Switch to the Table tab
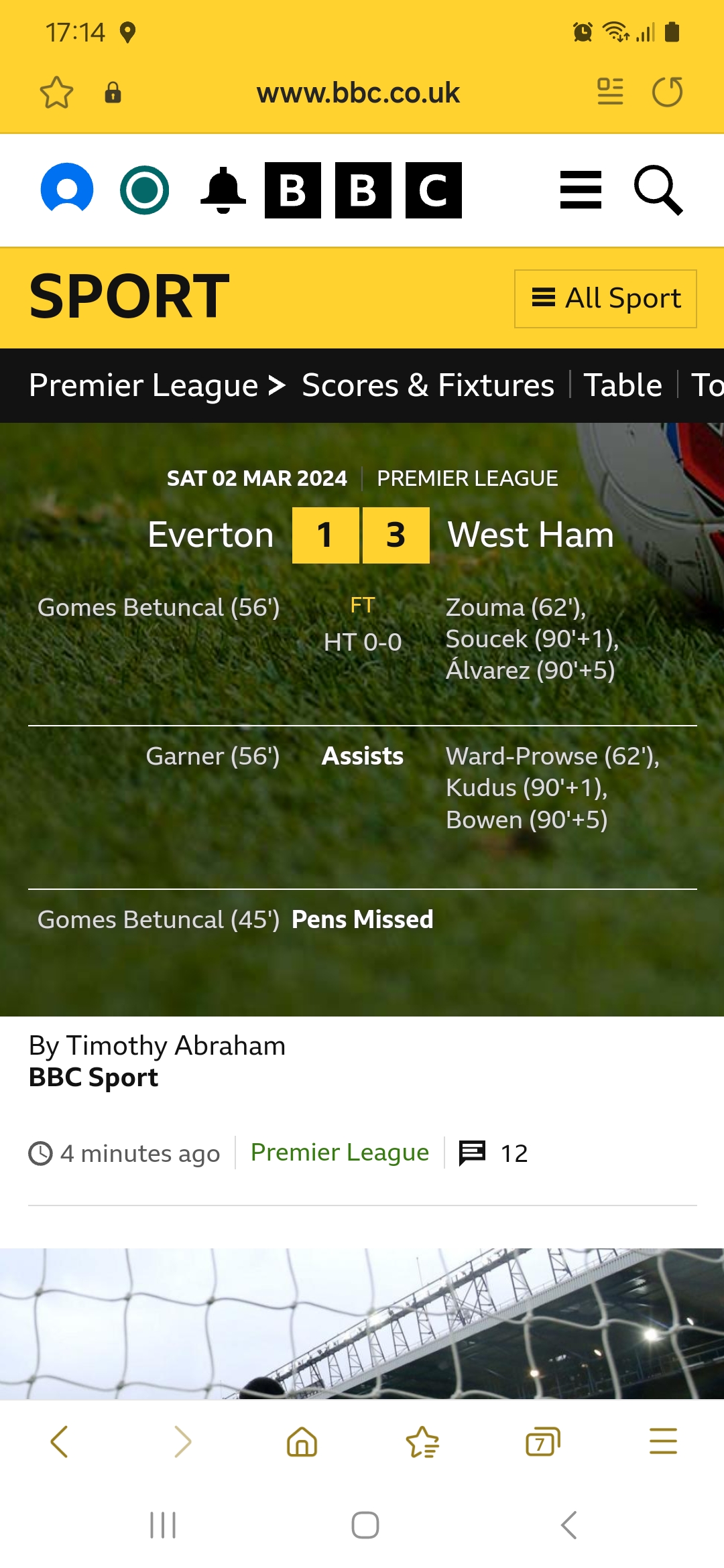Screen dimensions: 724x1568 623,385
